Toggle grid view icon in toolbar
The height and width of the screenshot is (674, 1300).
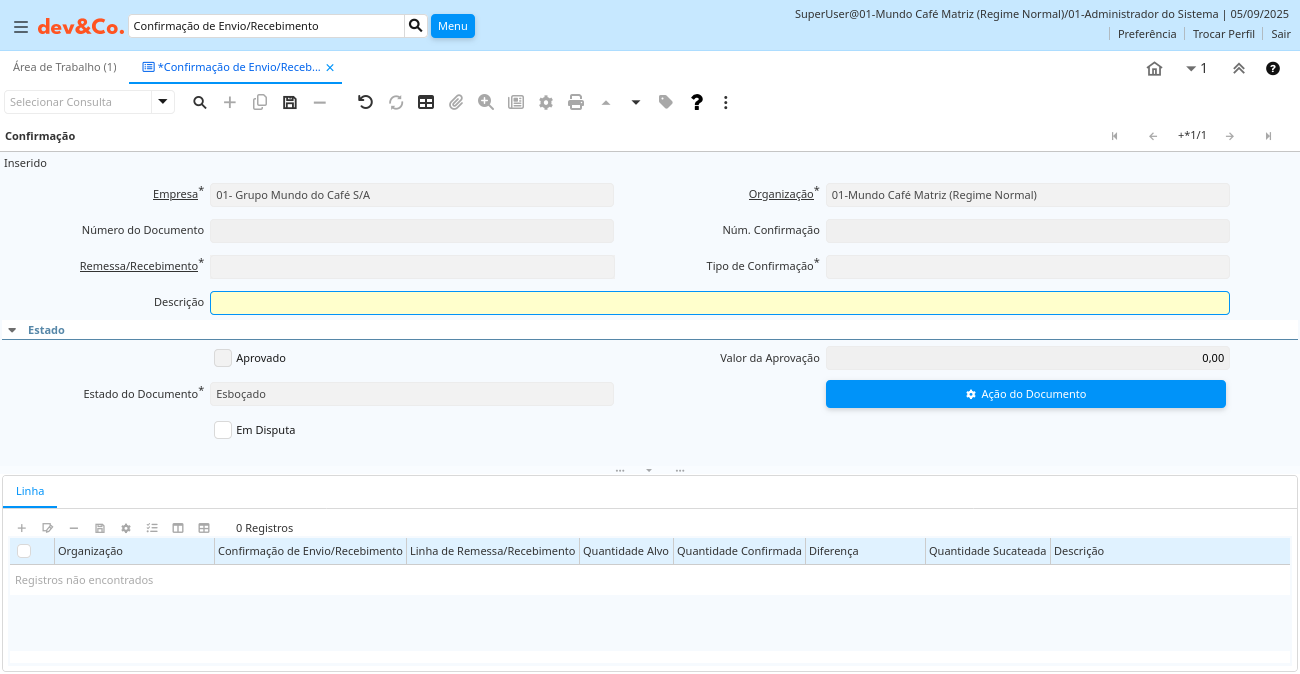tap(426, 102)
